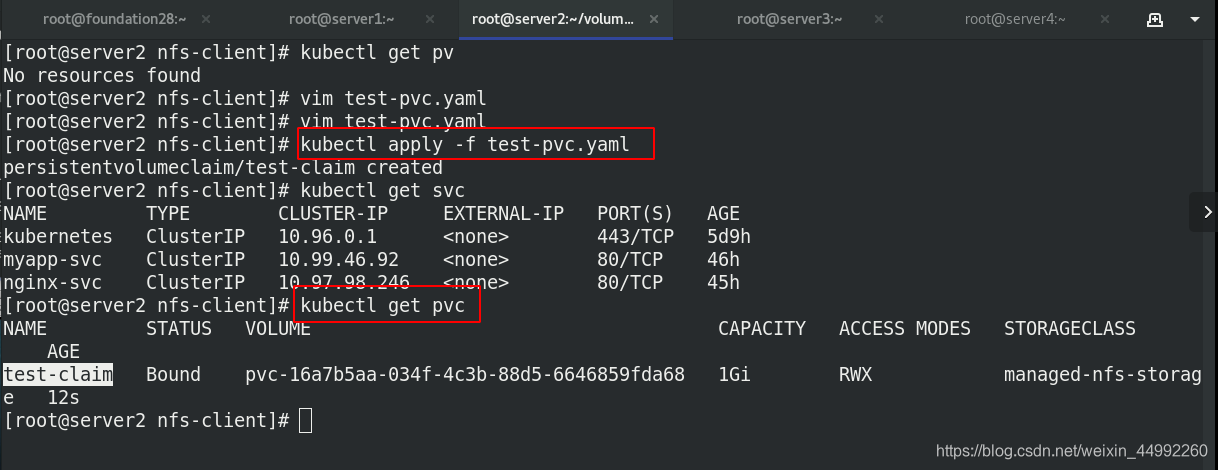This screenshot has width=1218, height=470.
Task: Go to root@server4 tab
Action: click(1016, 18)
